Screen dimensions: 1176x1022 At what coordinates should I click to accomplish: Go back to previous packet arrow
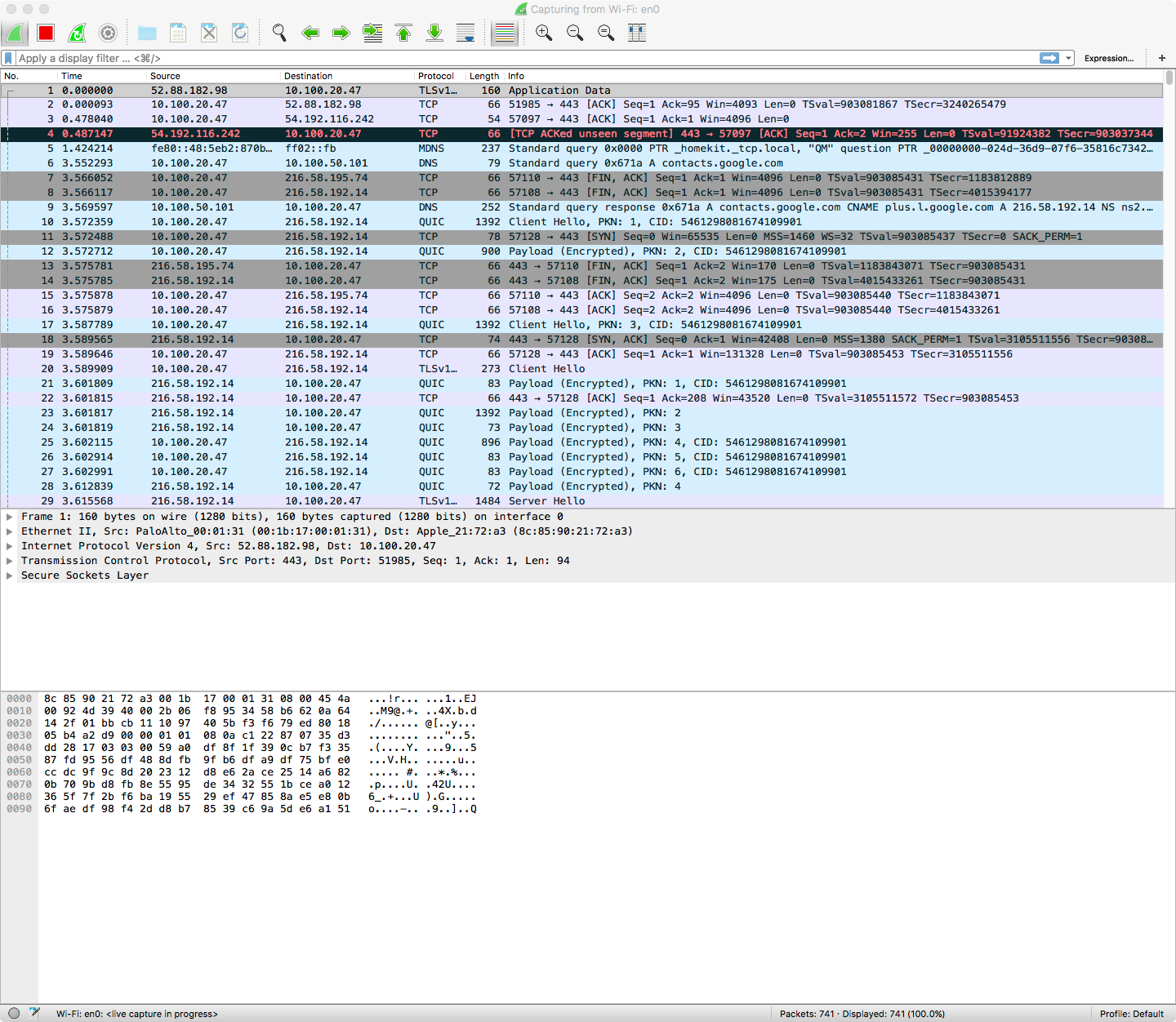click(x=310, y=33)
